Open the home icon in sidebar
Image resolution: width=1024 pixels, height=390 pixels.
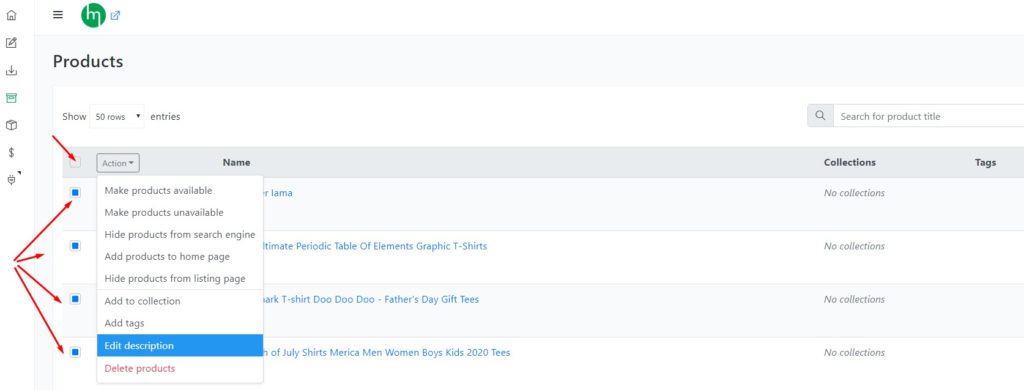point(11,15)
